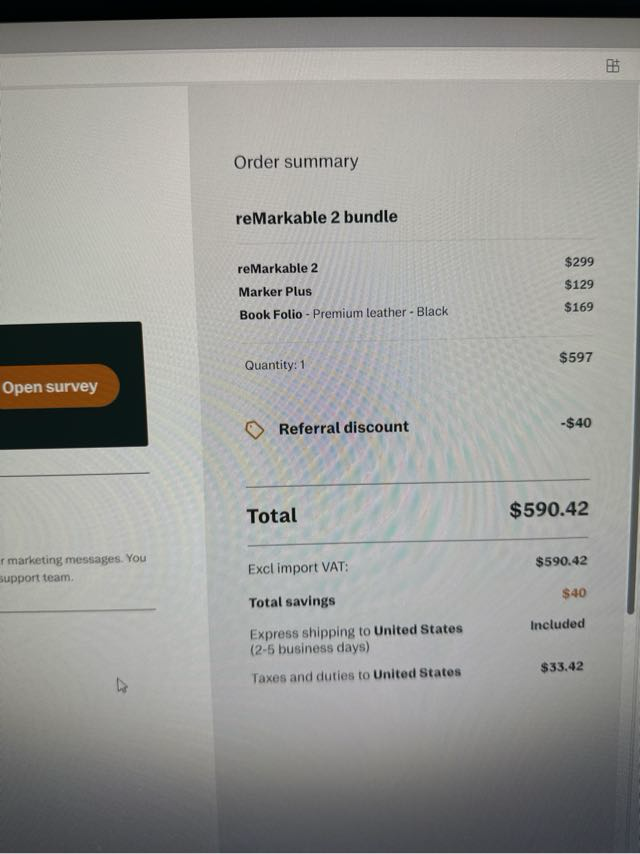
Task: Click the Referral discount label
Action: coord(343,427)
